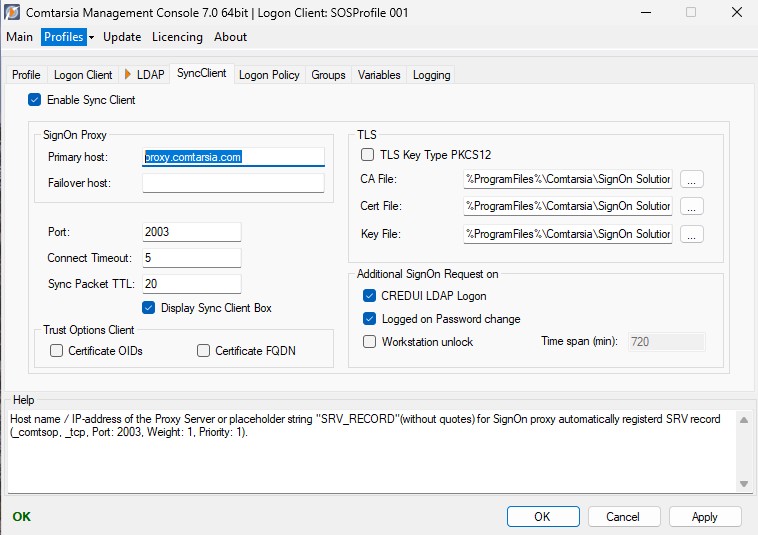Click the browse button for Cert File
Viewport: 758px width, 535px height.
tap(692, 206)
